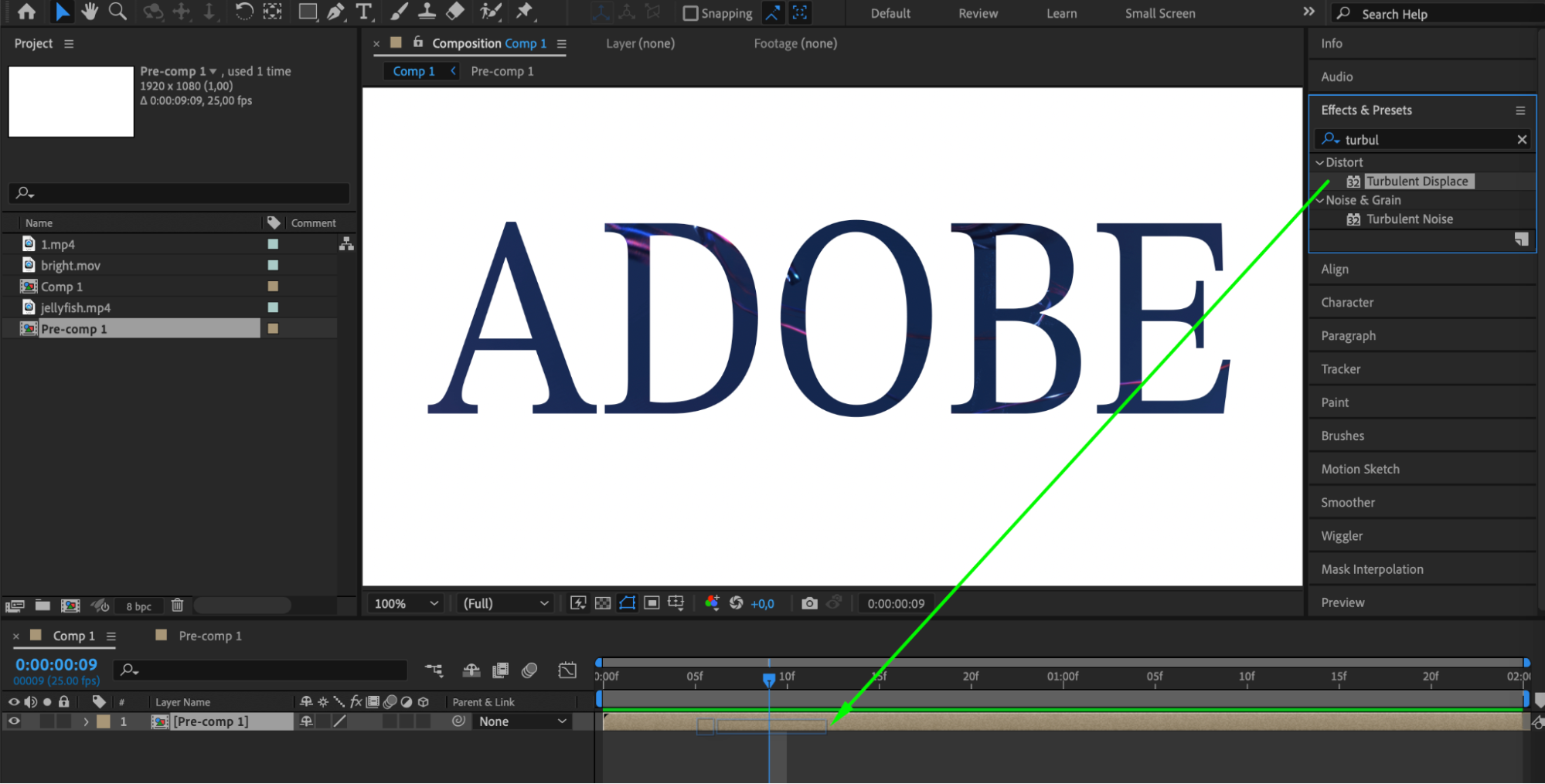Switch to Pre-comp 1 timeline tab
This screenshot has width=1545, height=784.
click(209, 636)
